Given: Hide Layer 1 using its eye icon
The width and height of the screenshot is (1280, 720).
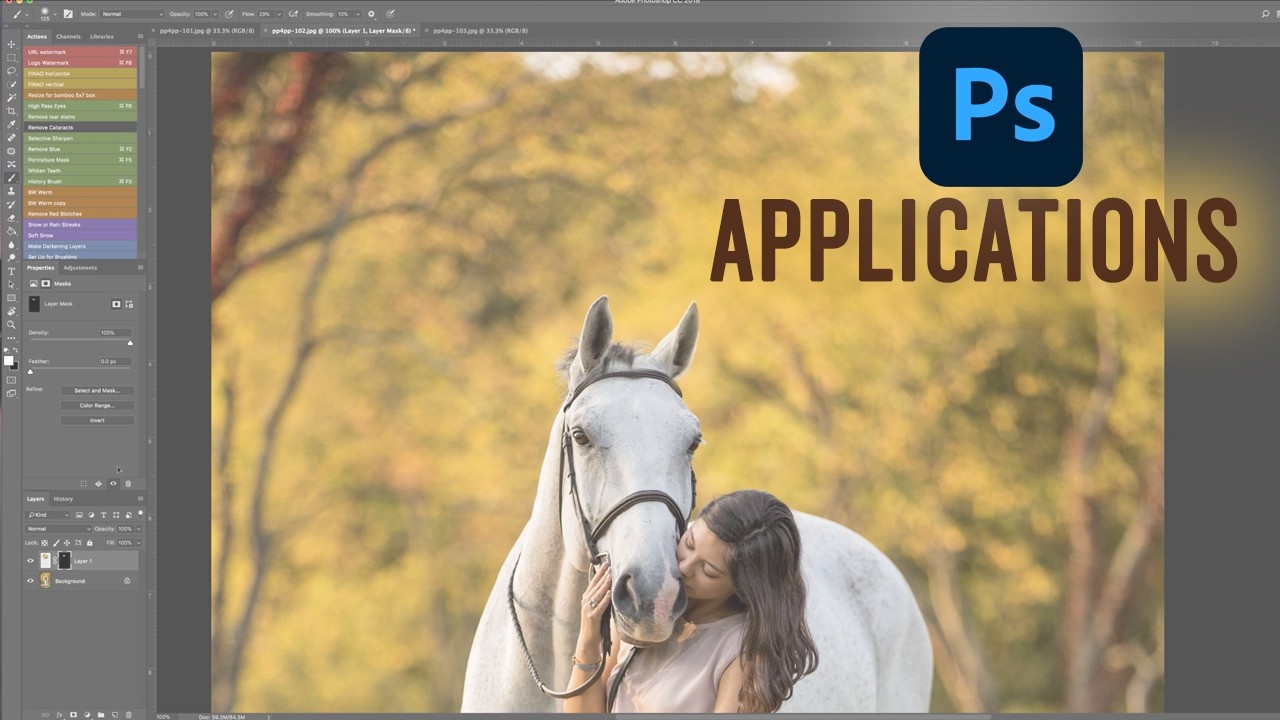Looking at the screenshot, I should [x=30, y=561].
